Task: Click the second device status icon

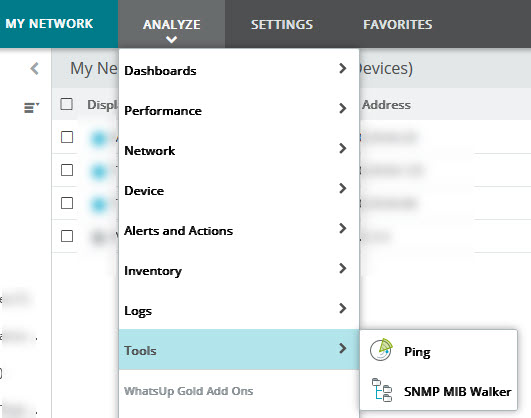Action: coord(99,171)
